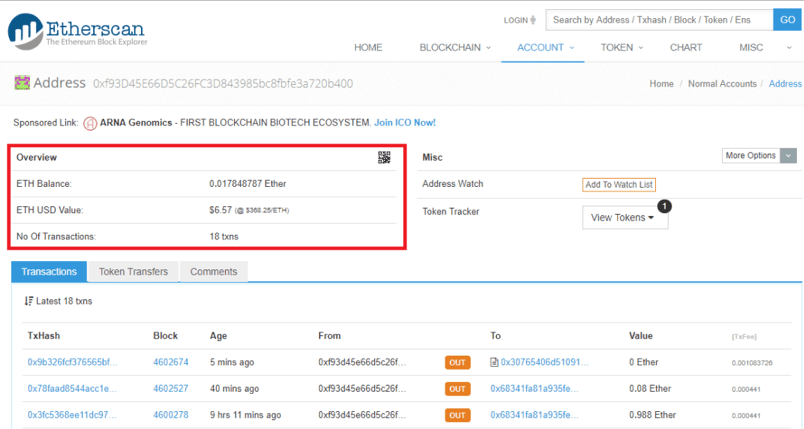Click the 0.001083726 transaction fee
The image size is (804, 429).
coord(752,363)
